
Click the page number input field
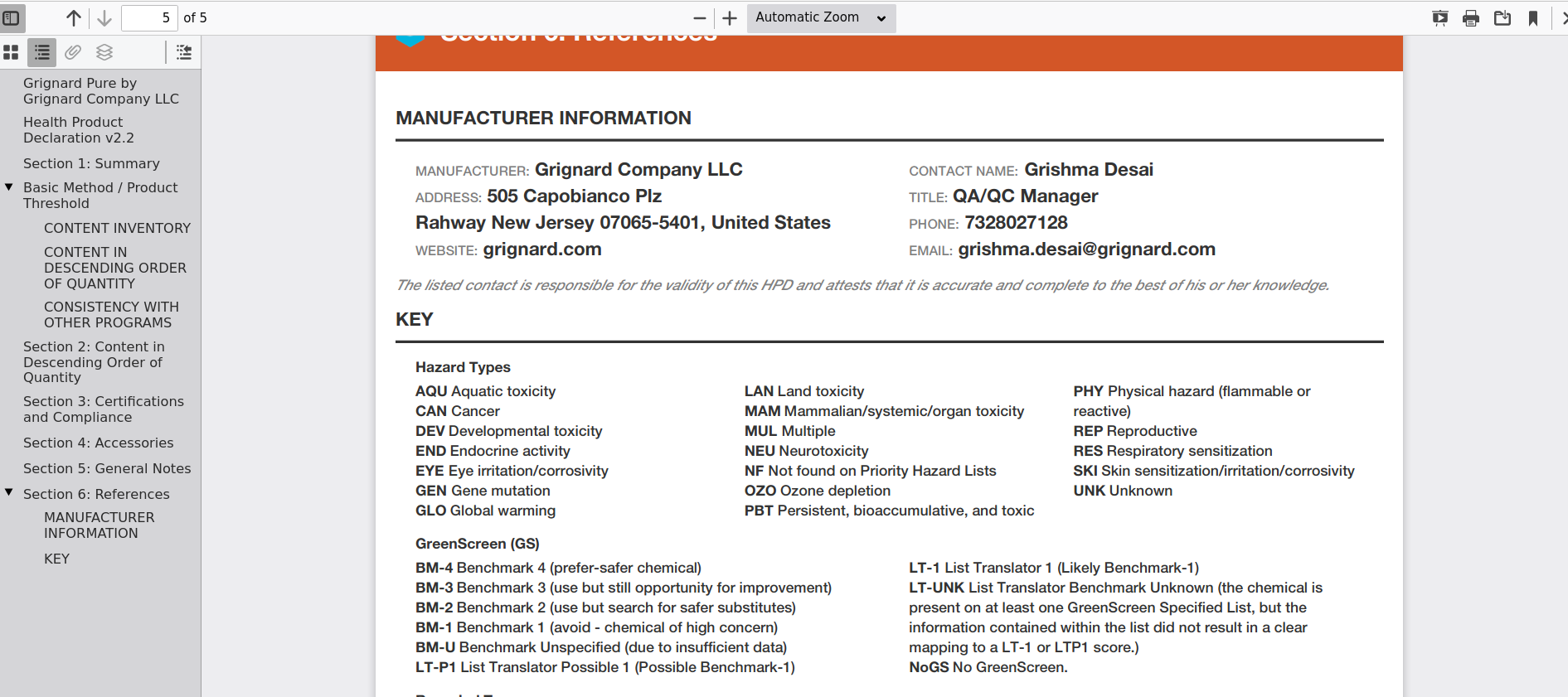coord(149,17)
